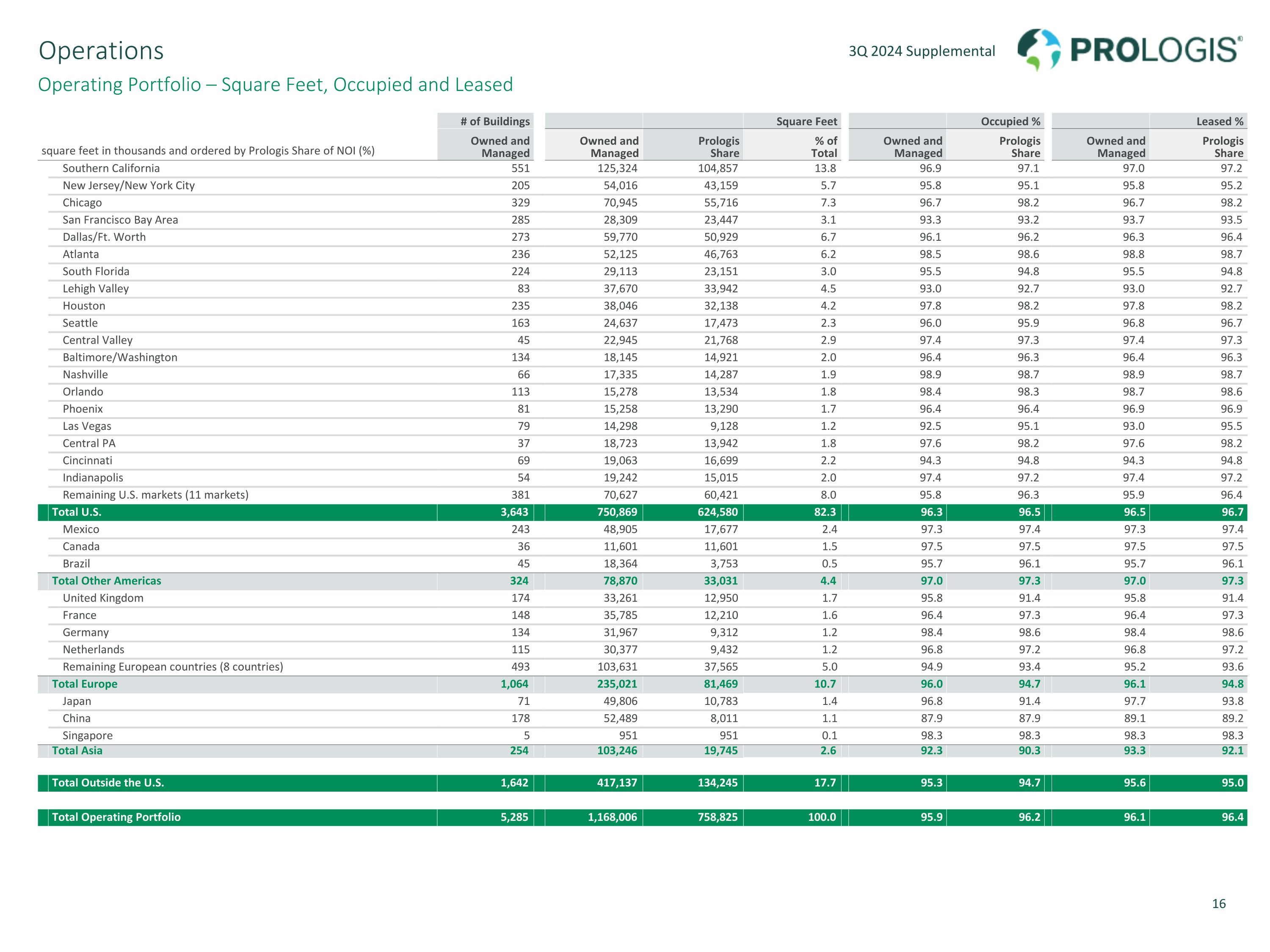Click Total Outside the U.S. row
This screenshot has height=952, width=1270.
108,783
